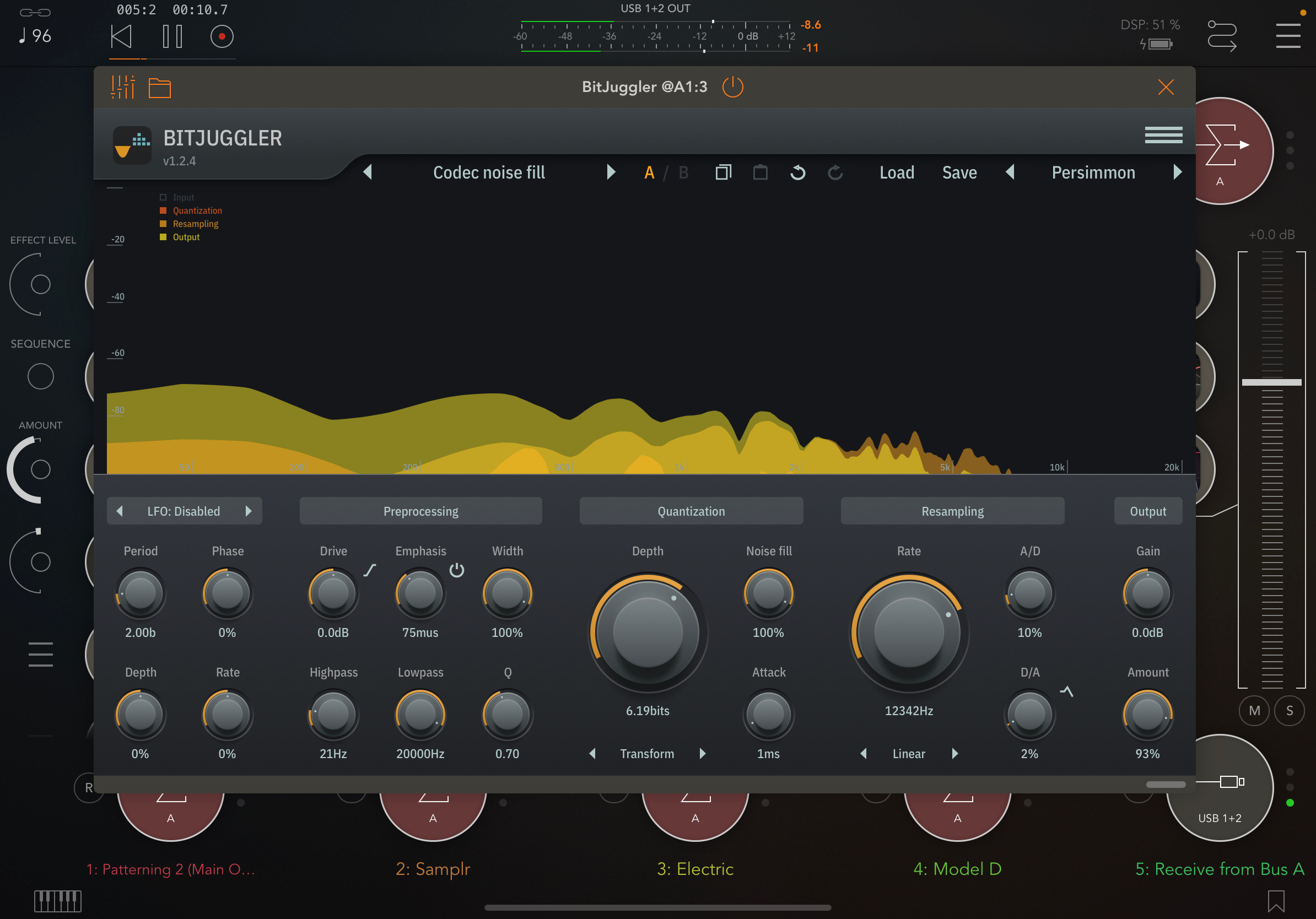Open the mixer sliders icon
The height and width of the screenshot is (919, 1316).
tap(123, 87)
